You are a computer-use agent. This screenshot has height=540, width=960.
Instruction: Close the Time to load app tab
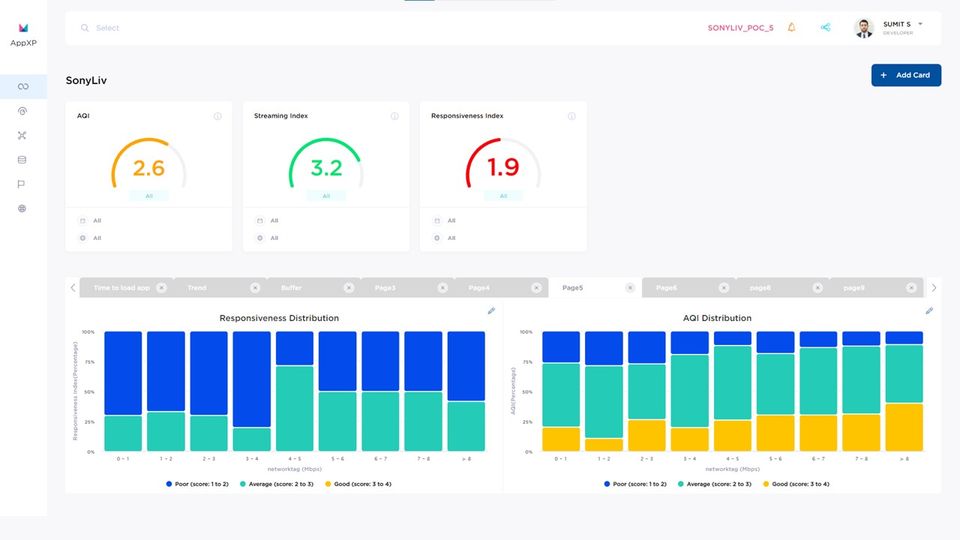click(161, 288)
